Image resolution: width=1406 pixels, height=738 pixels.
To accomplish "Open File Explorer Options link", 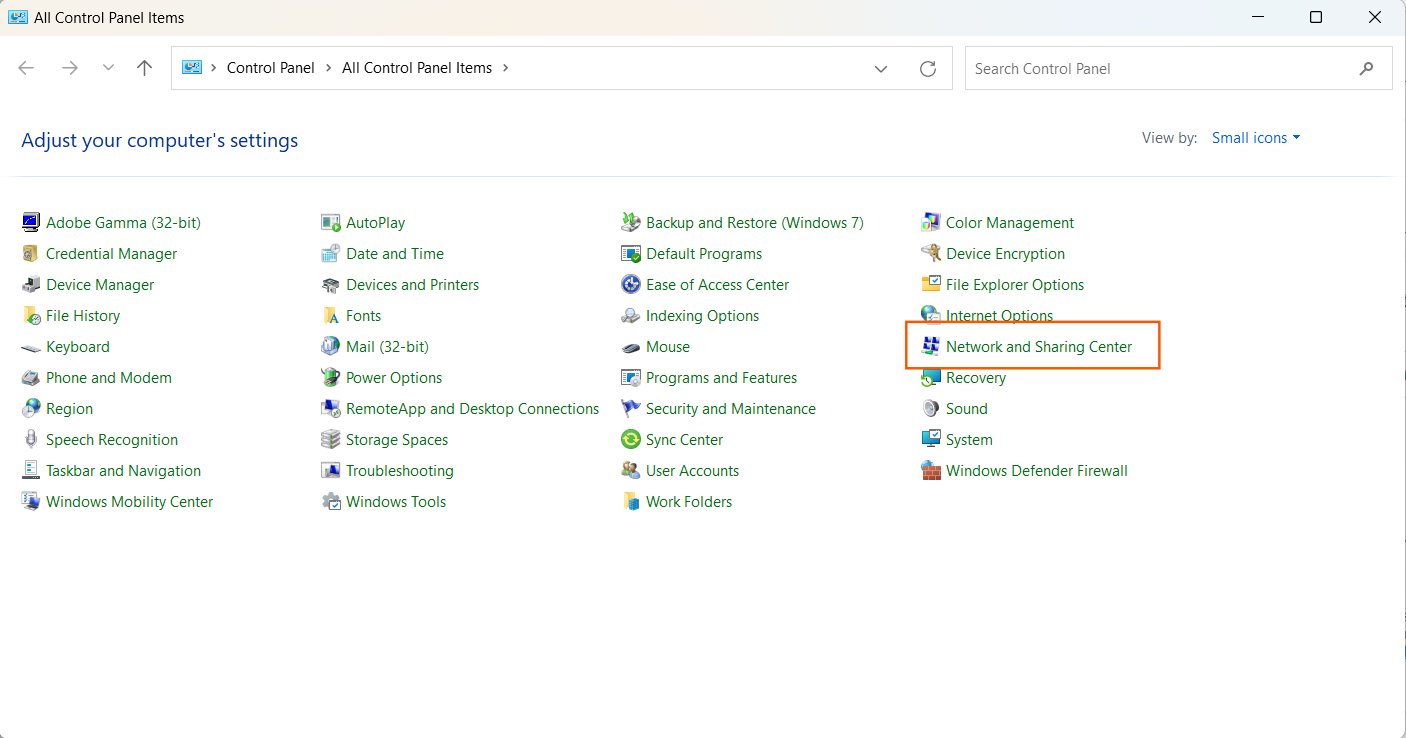I will tap(1015, 284).
